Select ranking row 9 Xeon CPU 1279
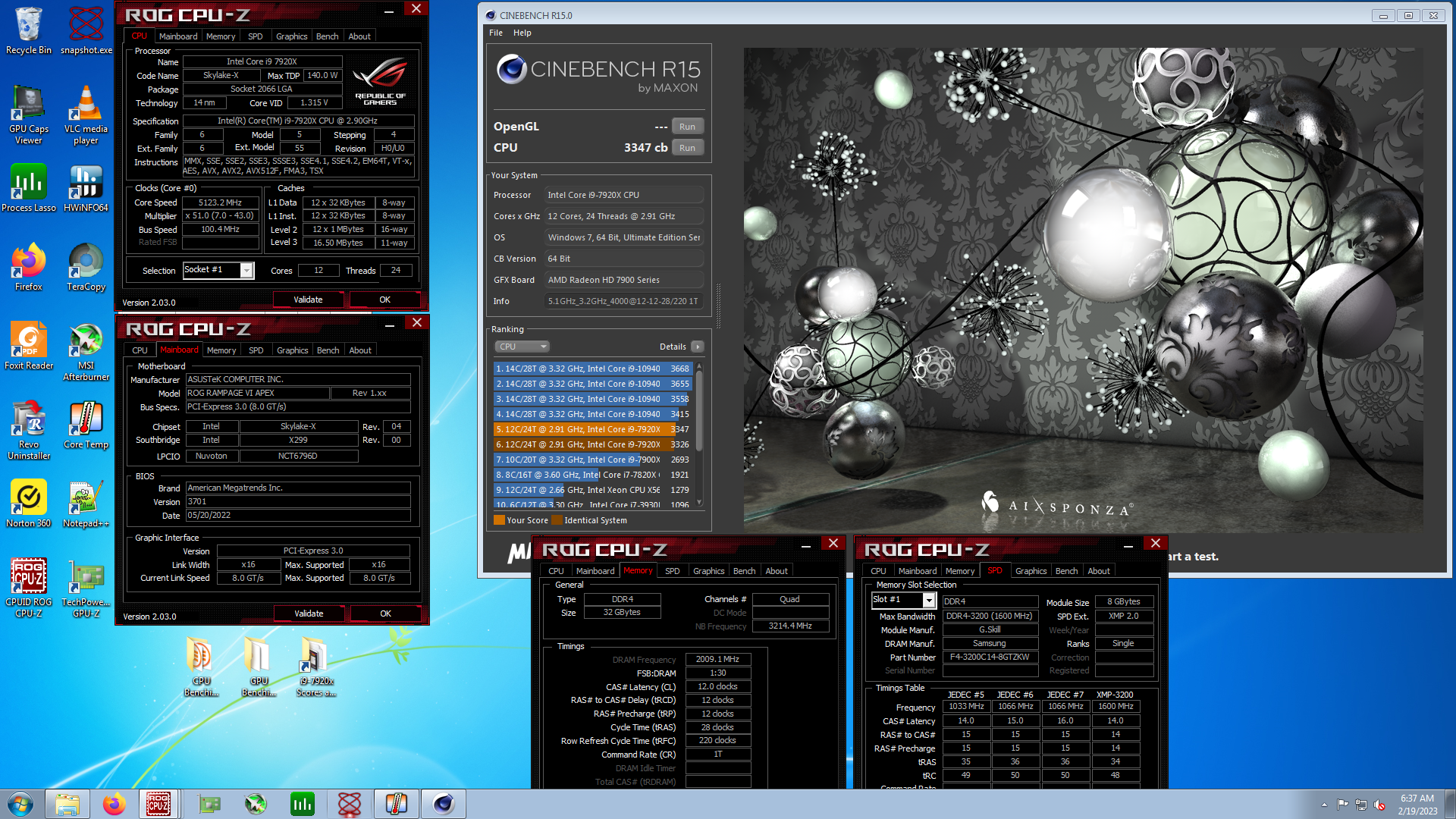 pos(592,490)
